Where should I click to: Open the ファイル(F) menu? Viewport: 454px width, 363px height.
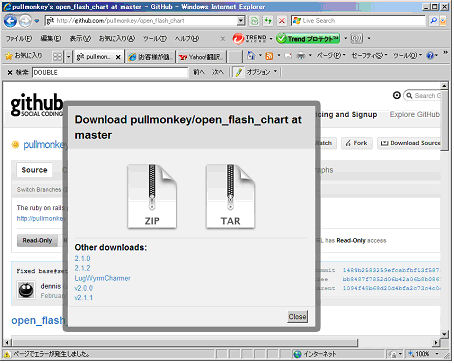pyautogui.click(x=19, y=39)
